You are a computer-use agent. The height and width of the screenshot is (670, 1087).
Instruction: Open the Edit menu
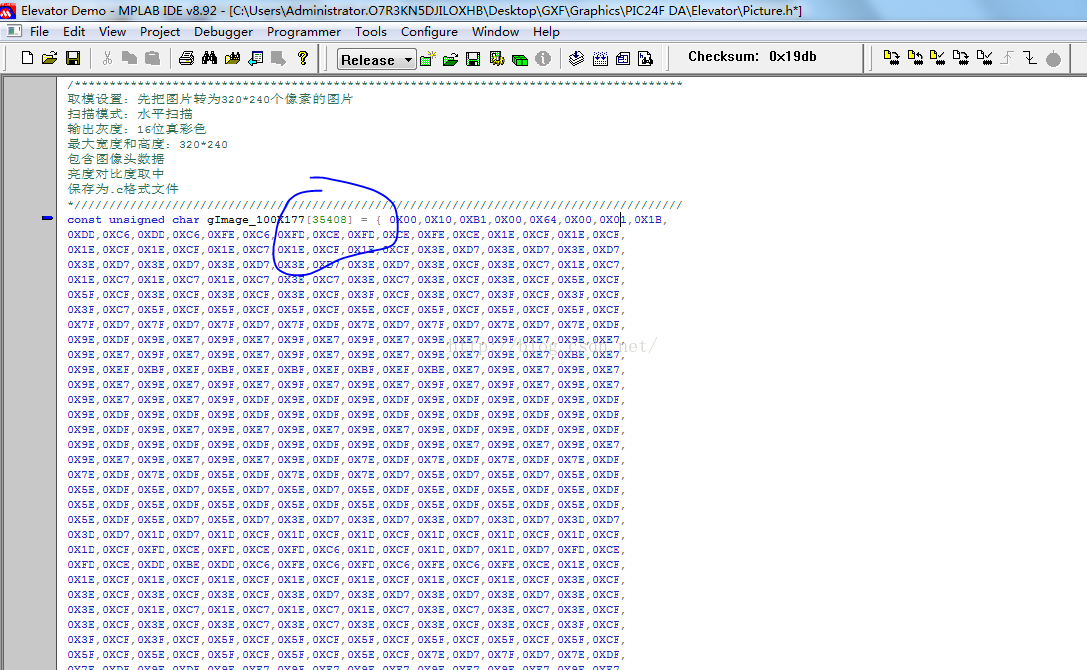tap(73, 32)
